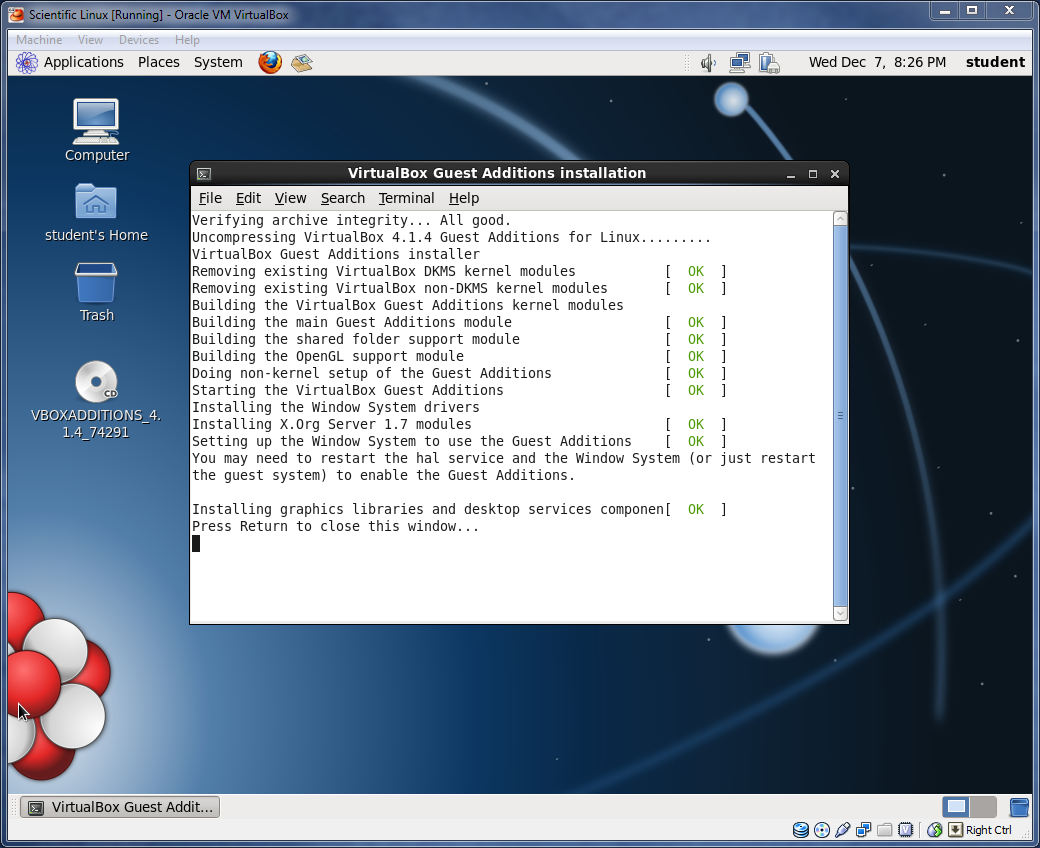Click the VirtualBox icon in the host title bar

(x=16, y=14)
